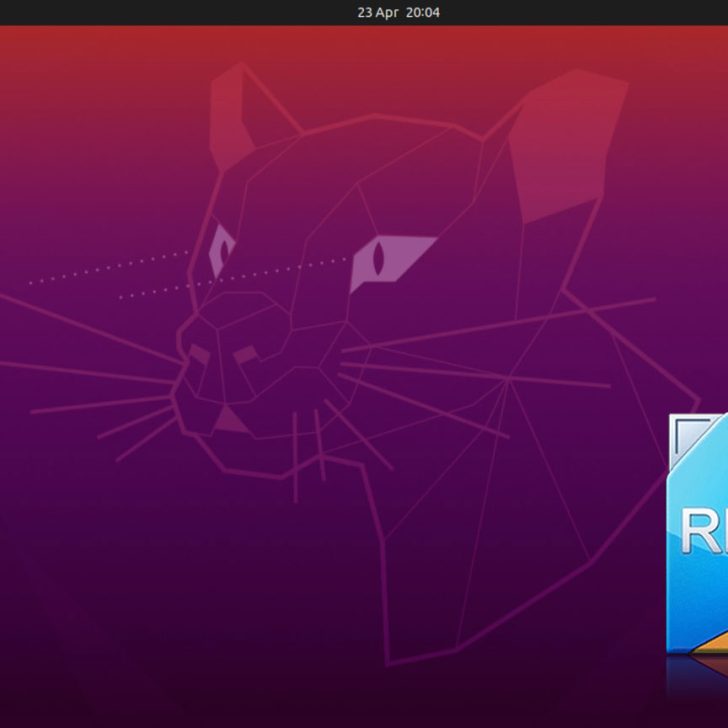Click the blue app icon on the desktop
The width and height of the screenshot is (728, 728).
point(697,533)
